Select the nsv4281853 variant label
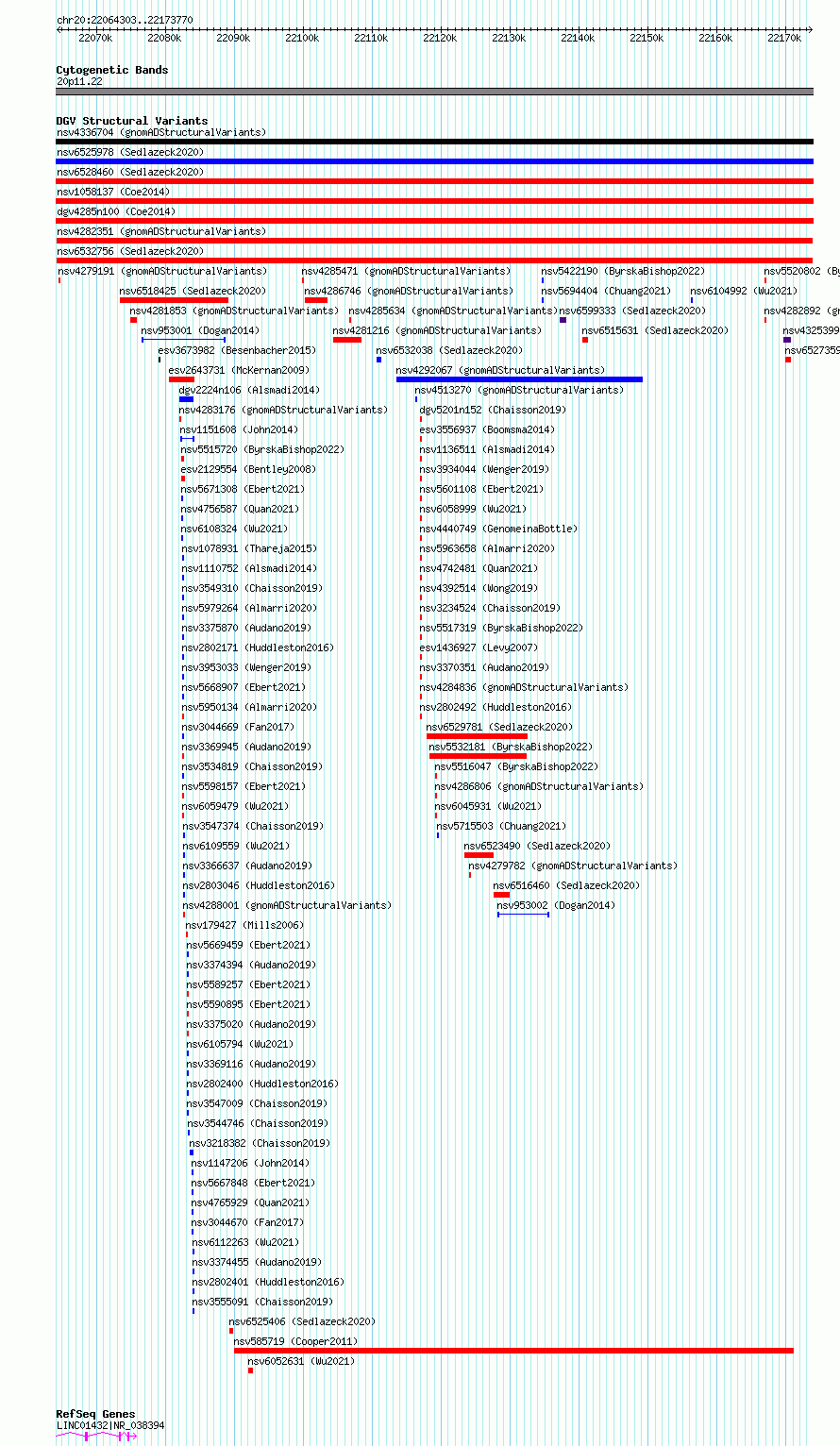Screen dimensions: 840x1446 coord(234,311)
